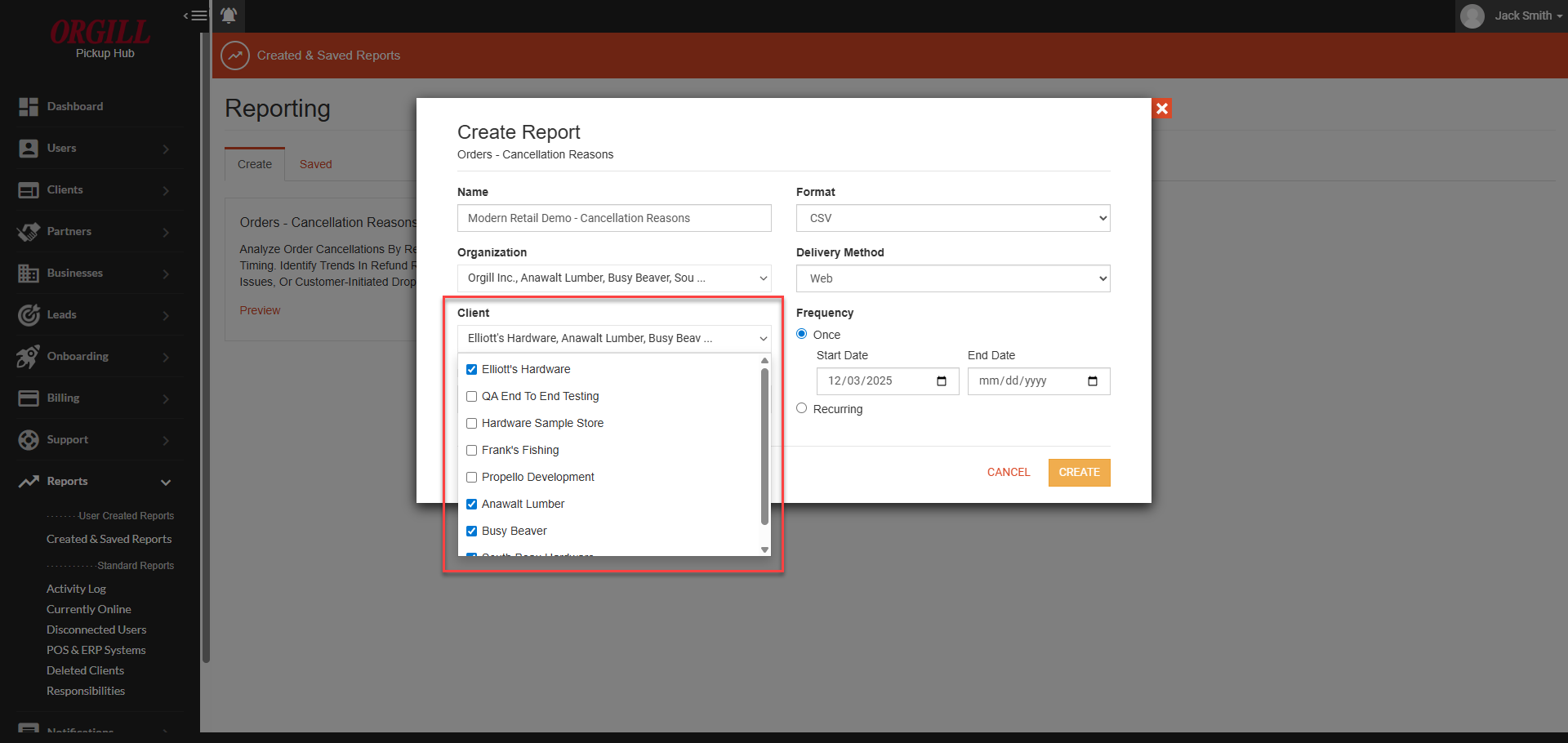
Task: Click the Start Date field
Action: tap(888, 381)
